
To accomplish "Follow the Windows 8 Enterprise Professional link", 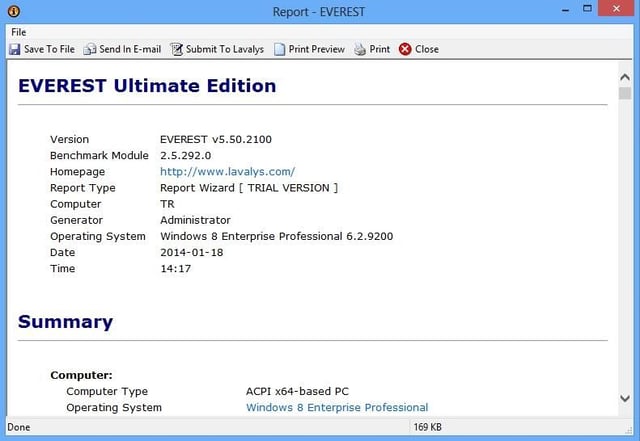I will point(337,408).
